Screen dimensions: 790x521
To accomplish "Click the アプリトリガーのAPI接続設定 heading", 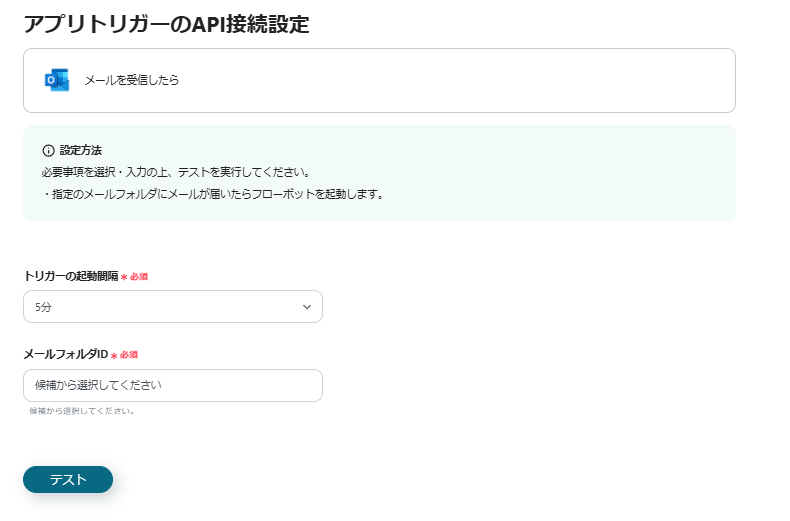I will click(x=166, y=25).
